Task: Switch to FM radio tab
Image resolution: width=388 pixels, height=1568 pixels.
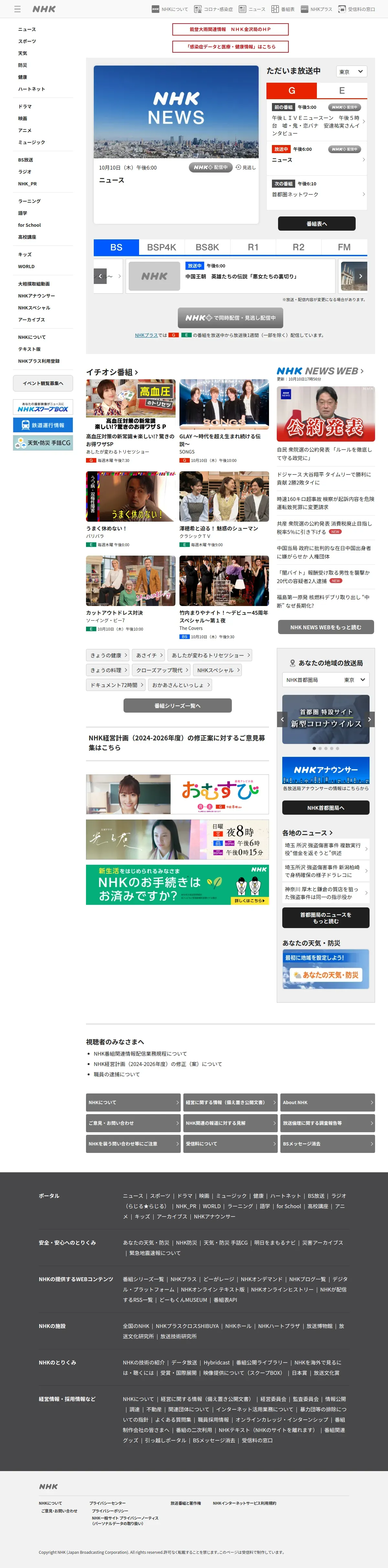Action: (344, 247)
